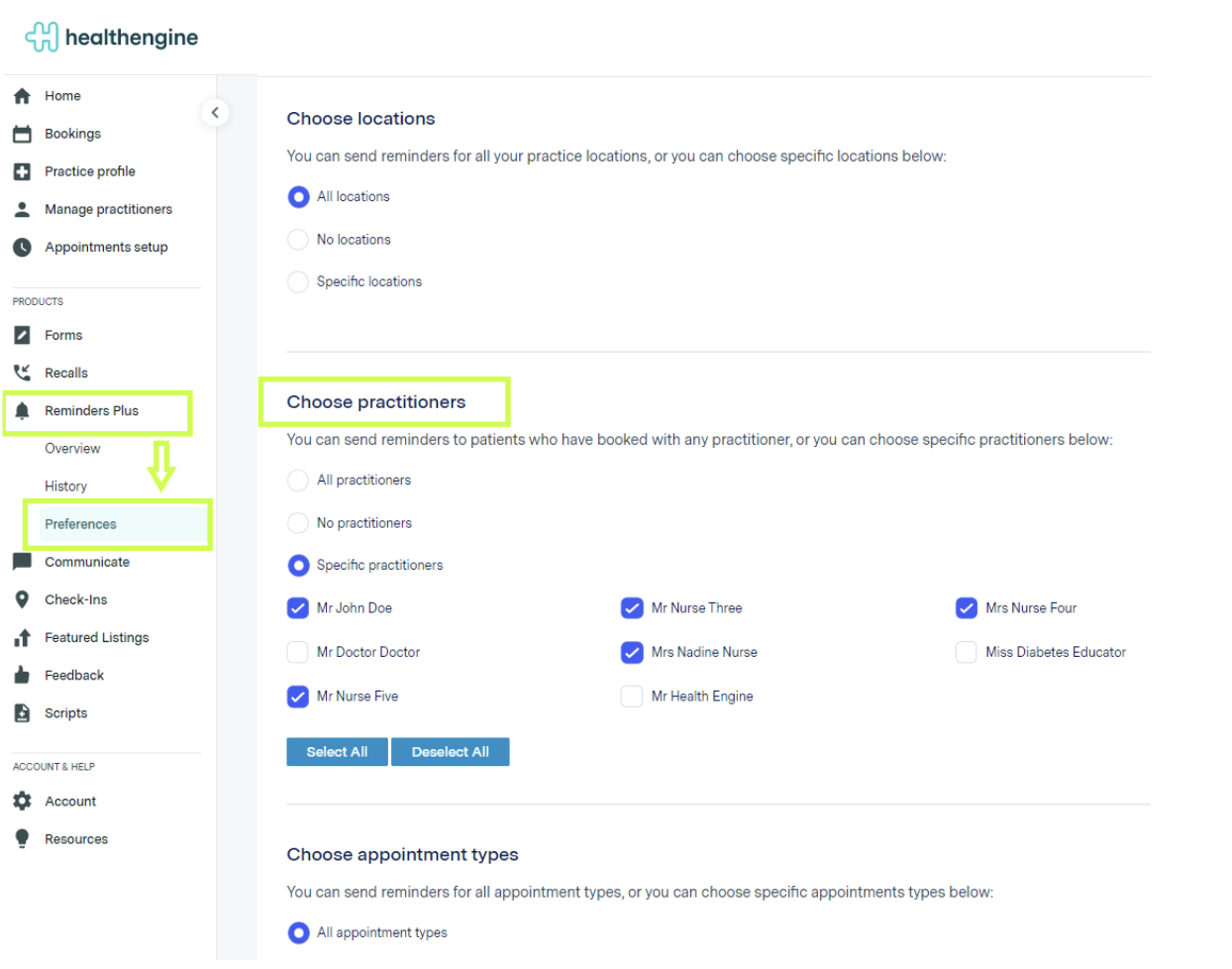Open the Preferences submenu item
The image size is (1232, 969).
[x=80, y=524]
